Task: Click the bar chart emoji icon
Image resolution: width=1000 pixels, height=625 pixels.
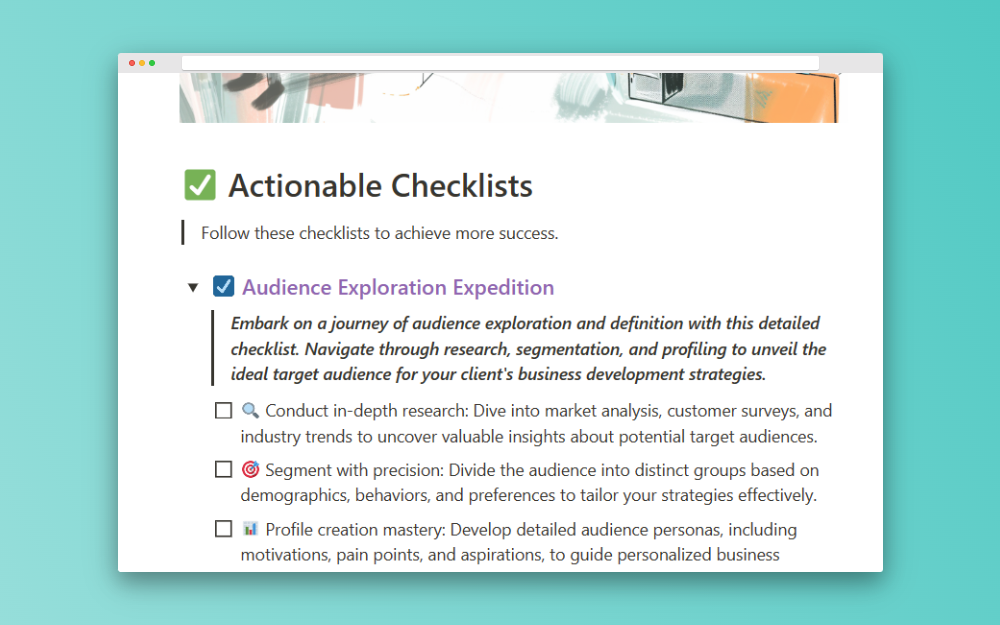Action: click(x=250, y=528)
